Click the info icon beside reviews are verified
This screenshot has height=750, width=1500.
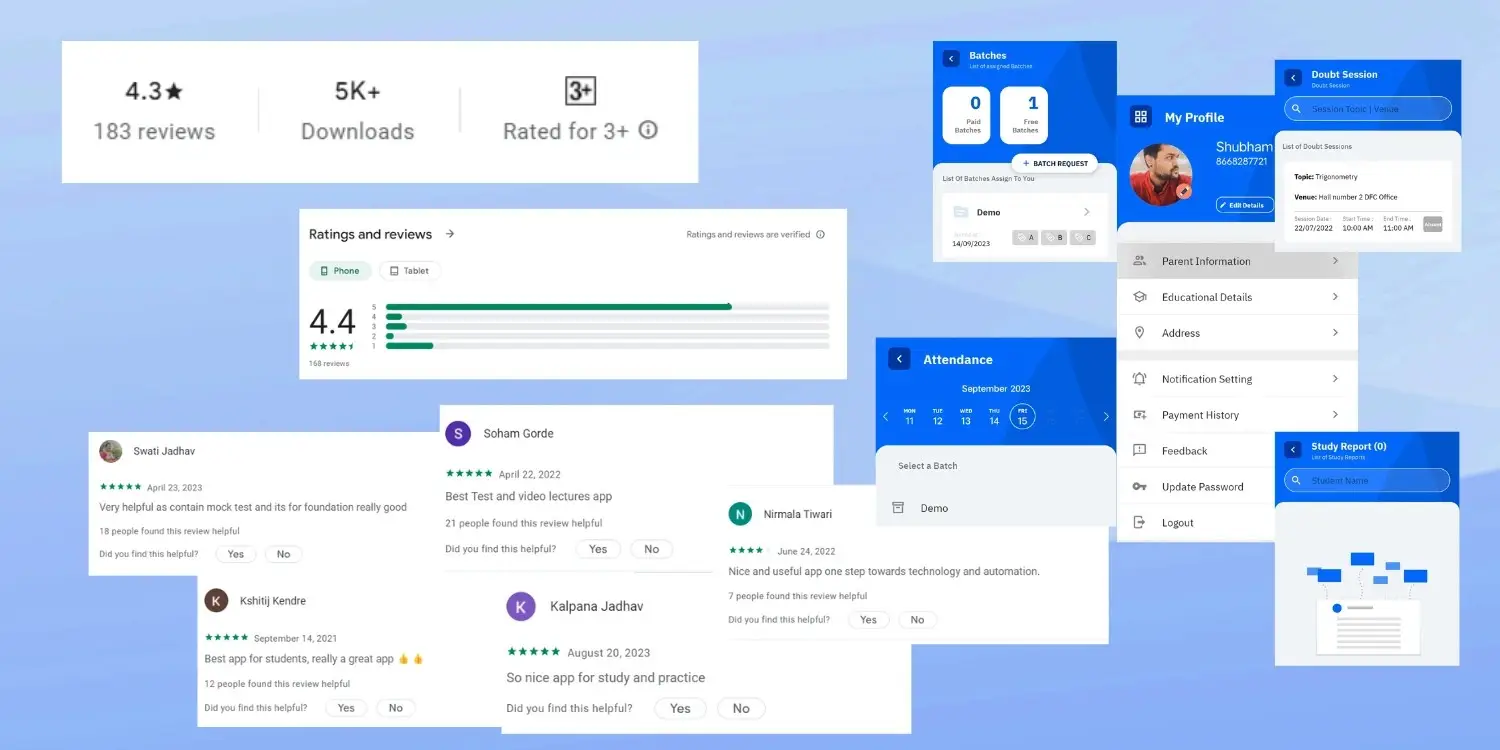820,235
